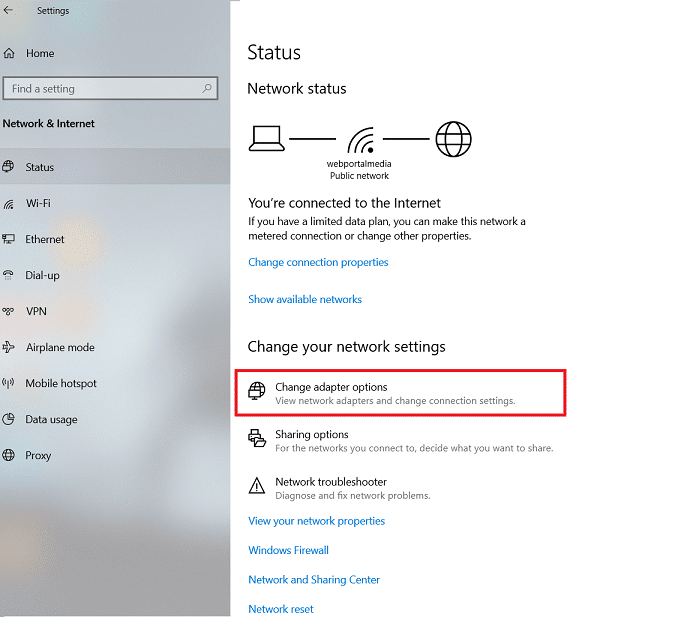Click the Public network label

[359, 176]
